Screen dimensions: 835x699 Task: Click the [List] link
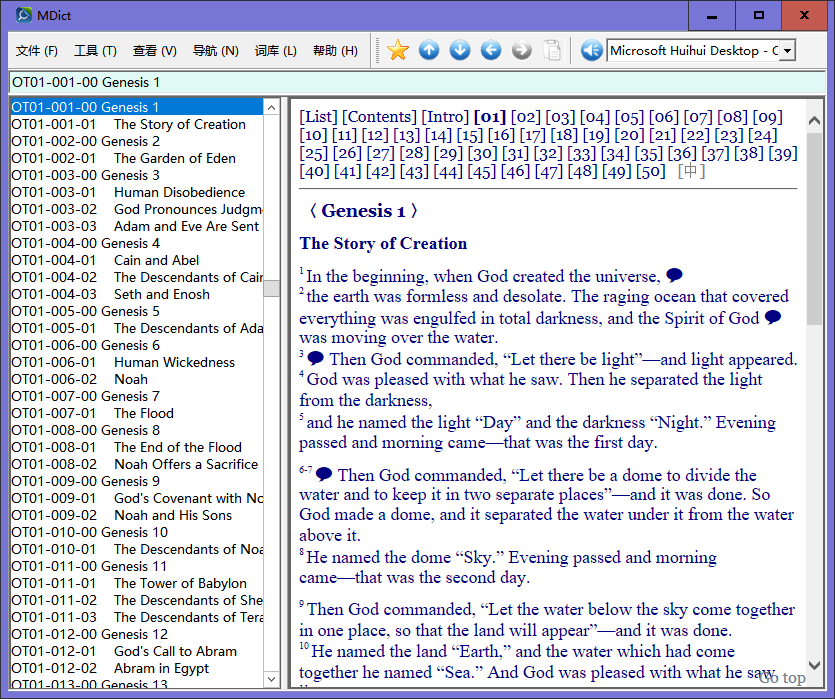(318, 117)
